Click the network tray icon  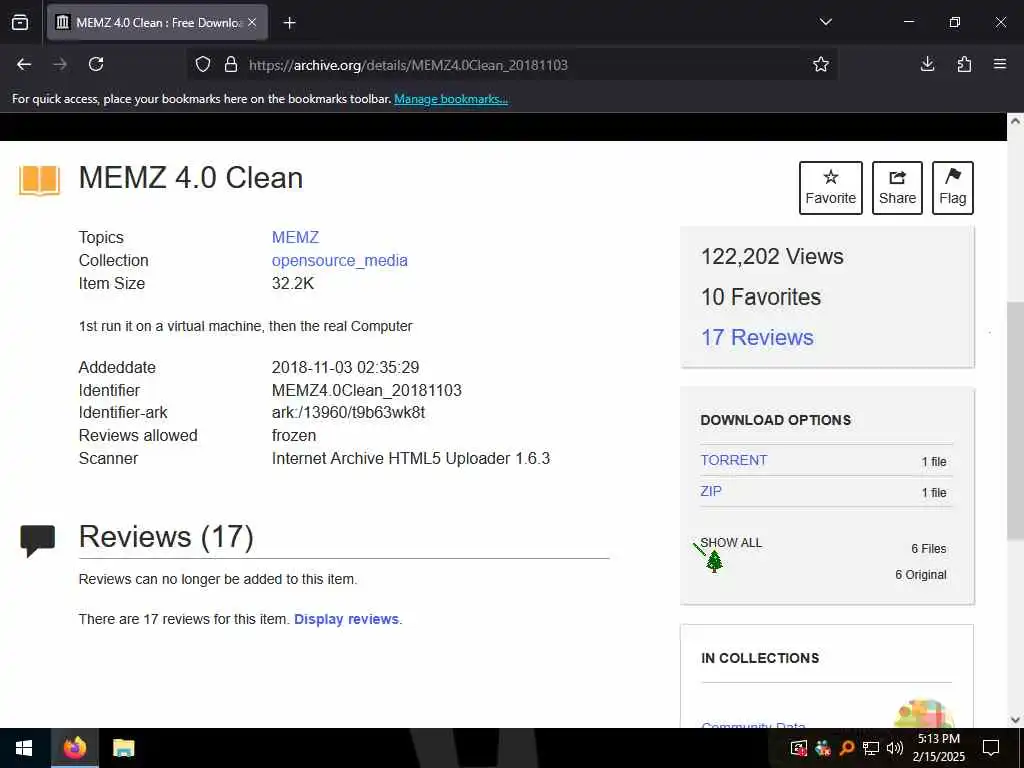tap(871, 748)
